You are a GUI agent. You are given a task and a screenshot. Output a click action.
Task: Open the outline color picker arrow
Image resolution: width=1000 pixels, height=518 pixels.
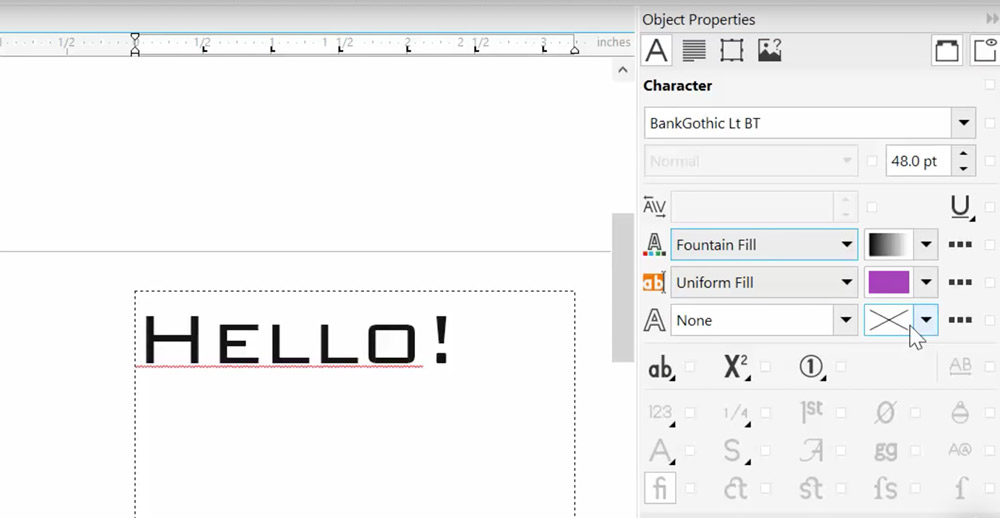pos(926,320)
